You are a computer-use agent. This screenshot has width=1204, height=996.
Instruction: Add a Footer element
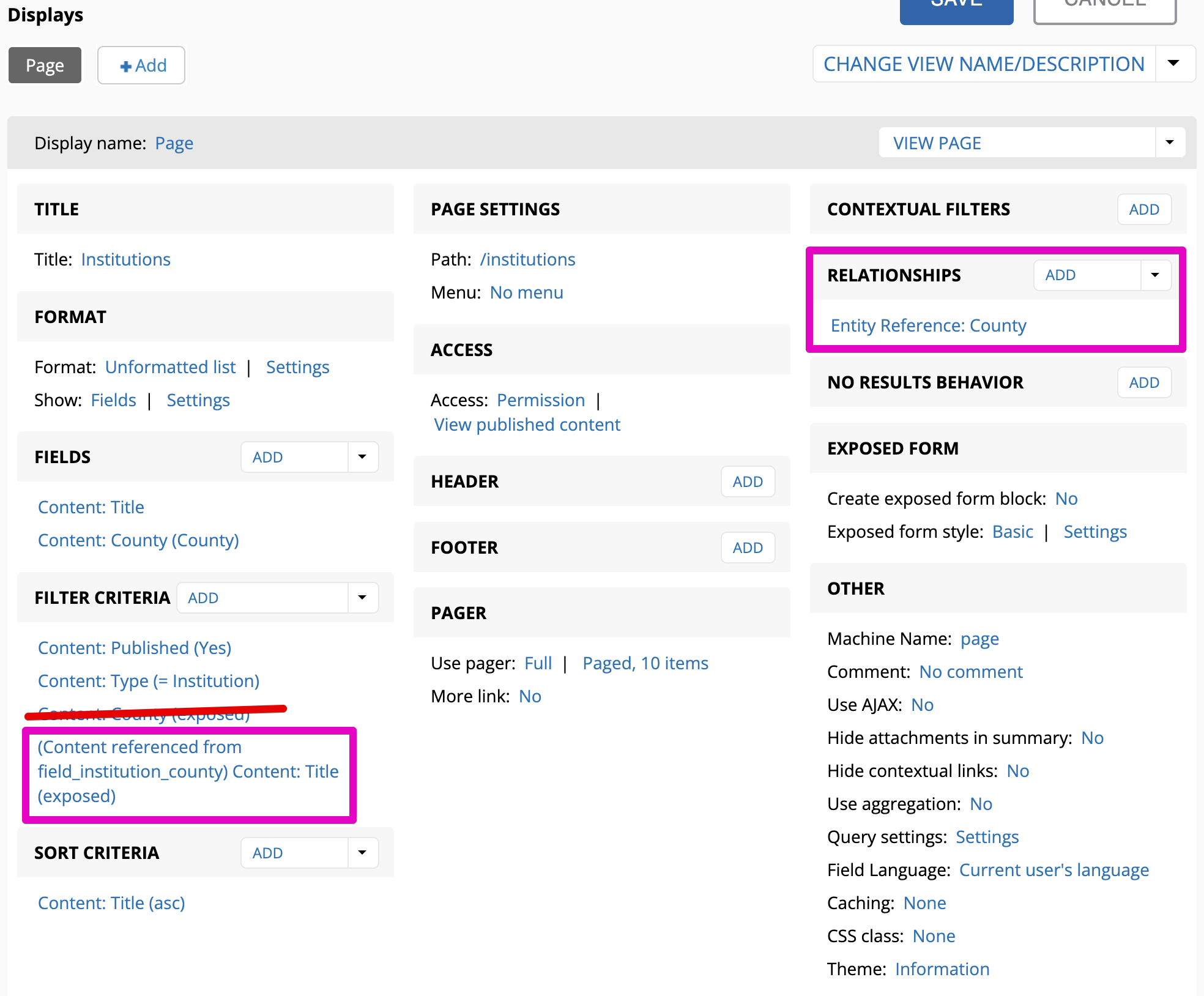747,548
